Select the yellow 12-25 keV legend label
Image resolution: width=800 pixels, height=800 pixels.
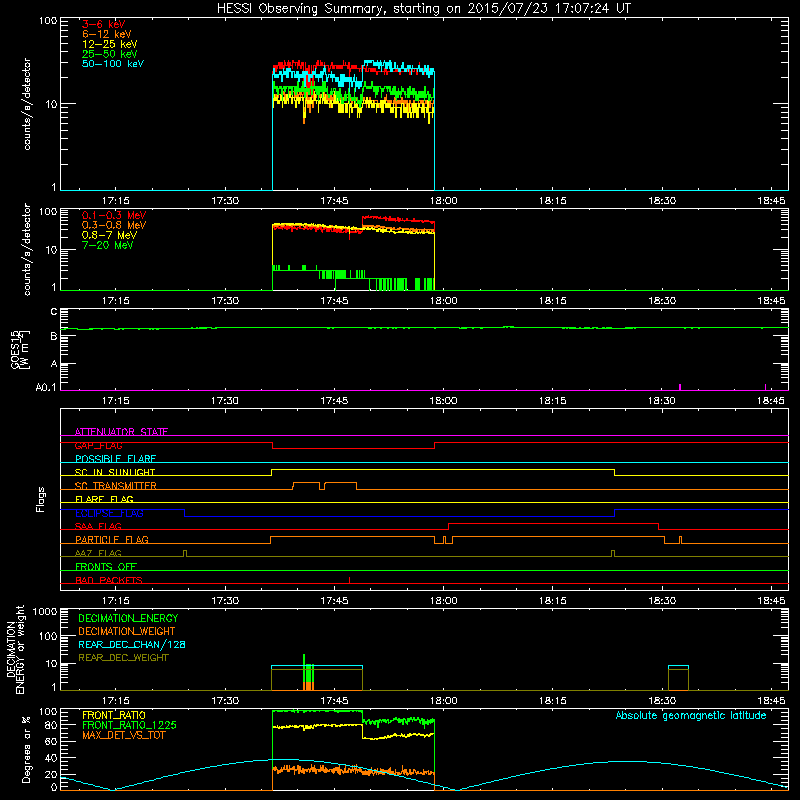110,44
